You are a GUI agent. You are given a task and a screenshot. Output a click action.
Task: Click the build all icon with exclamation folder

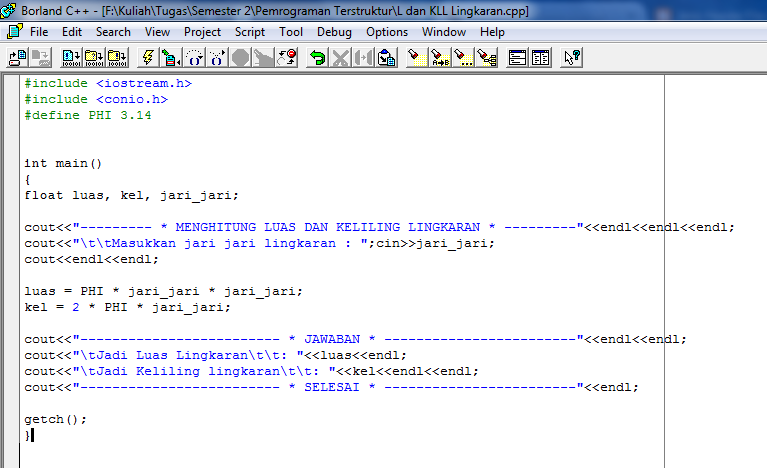pos(117,58)
